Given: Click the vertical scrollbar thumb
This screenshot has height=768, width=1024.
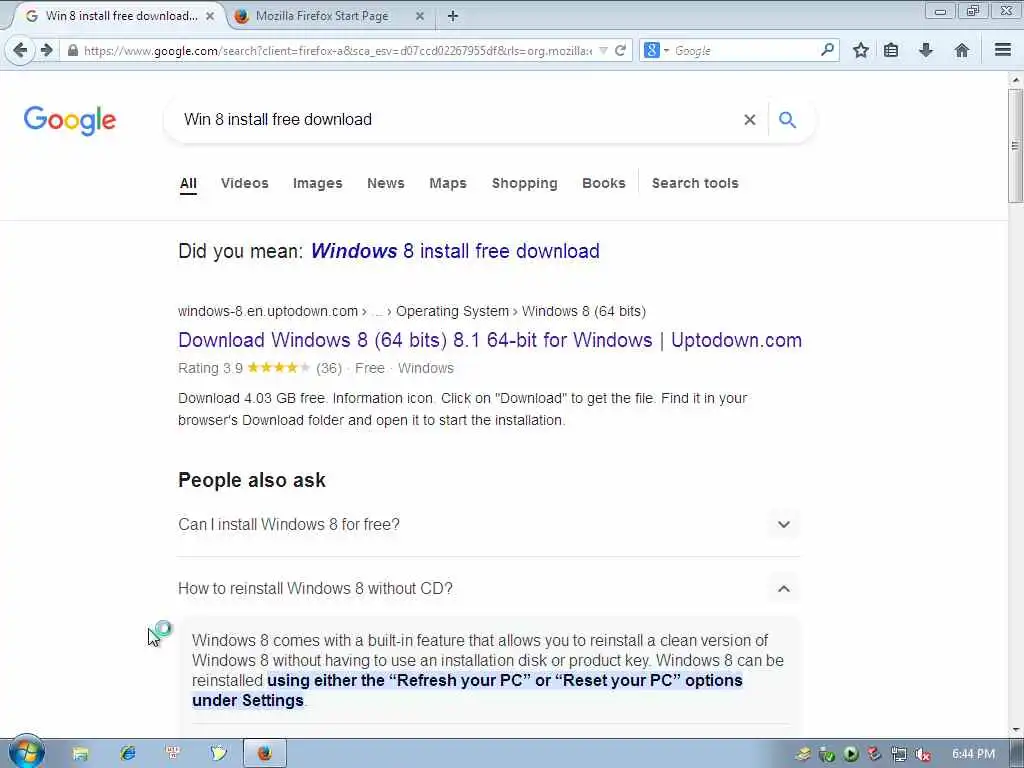Looking at the screenshot, I should click(x=1016, y=146).
